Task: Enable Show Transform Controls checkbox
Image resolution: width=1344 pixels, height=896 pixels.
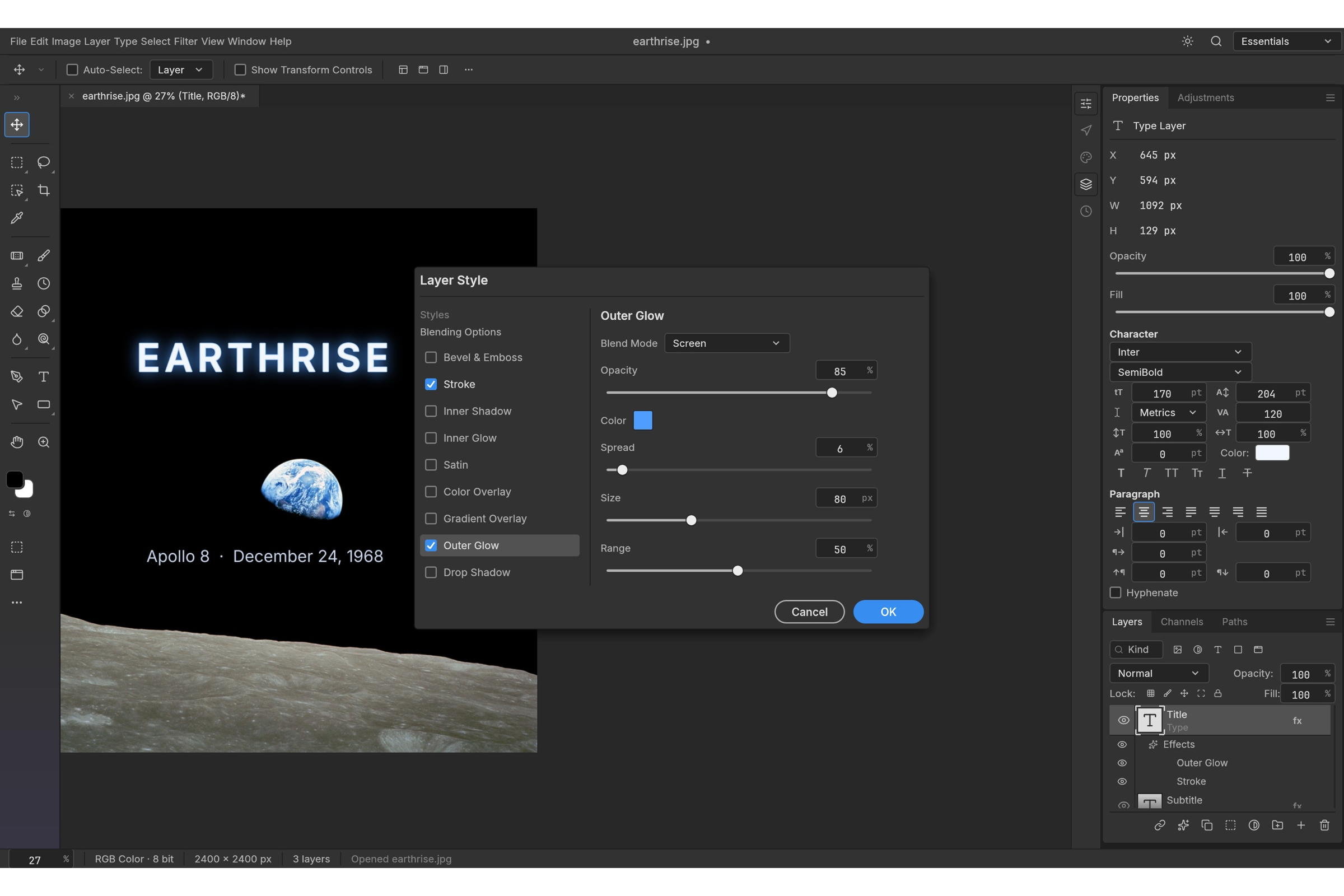Action: (x=240, y=69)
